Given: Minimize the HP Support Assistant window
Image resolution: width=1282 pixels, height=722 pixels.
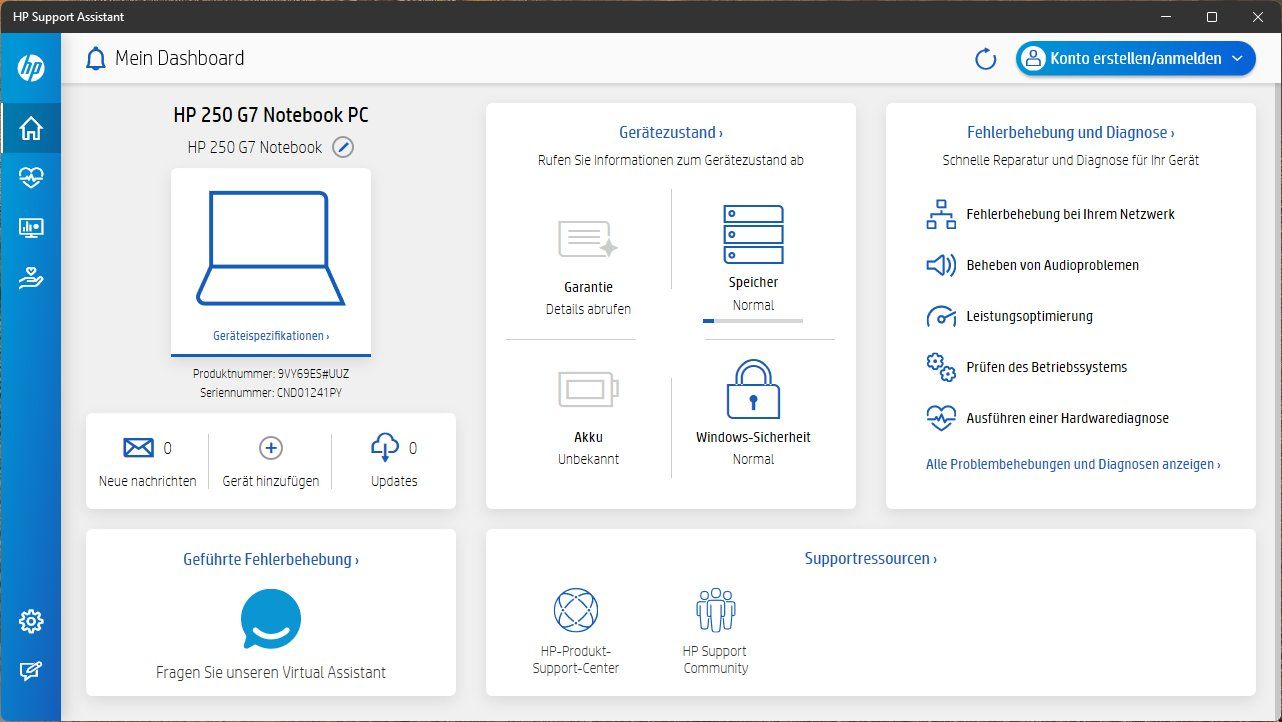Looking at the screenshot, I should 1166,17.
